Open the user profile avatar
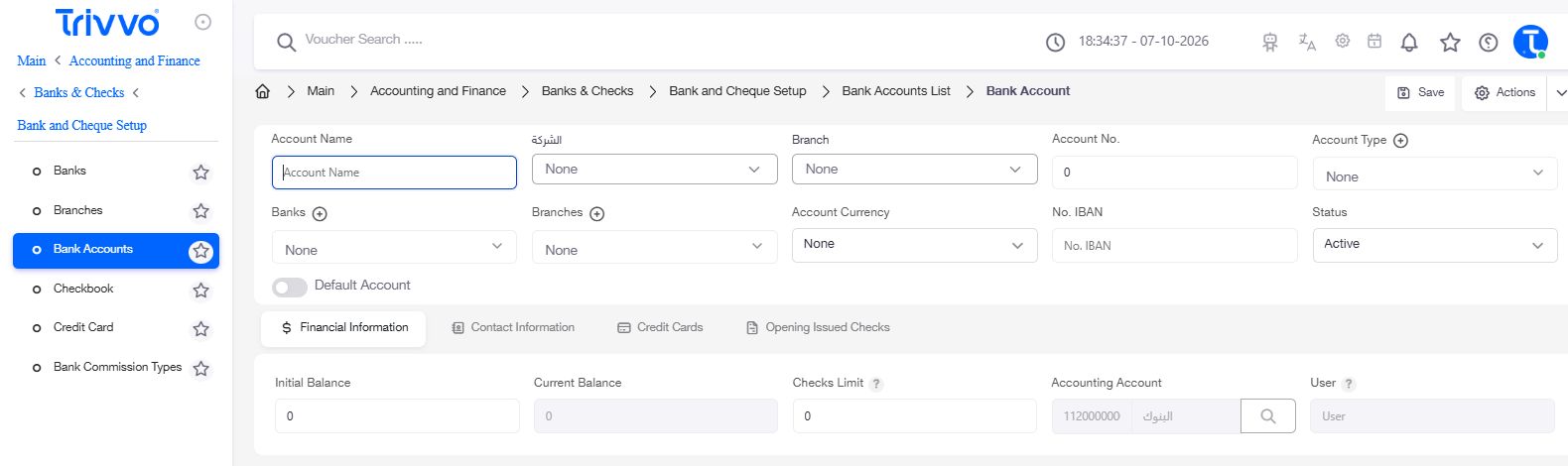The width and height of the screenshot is (1568, 466). point(1530,42)
